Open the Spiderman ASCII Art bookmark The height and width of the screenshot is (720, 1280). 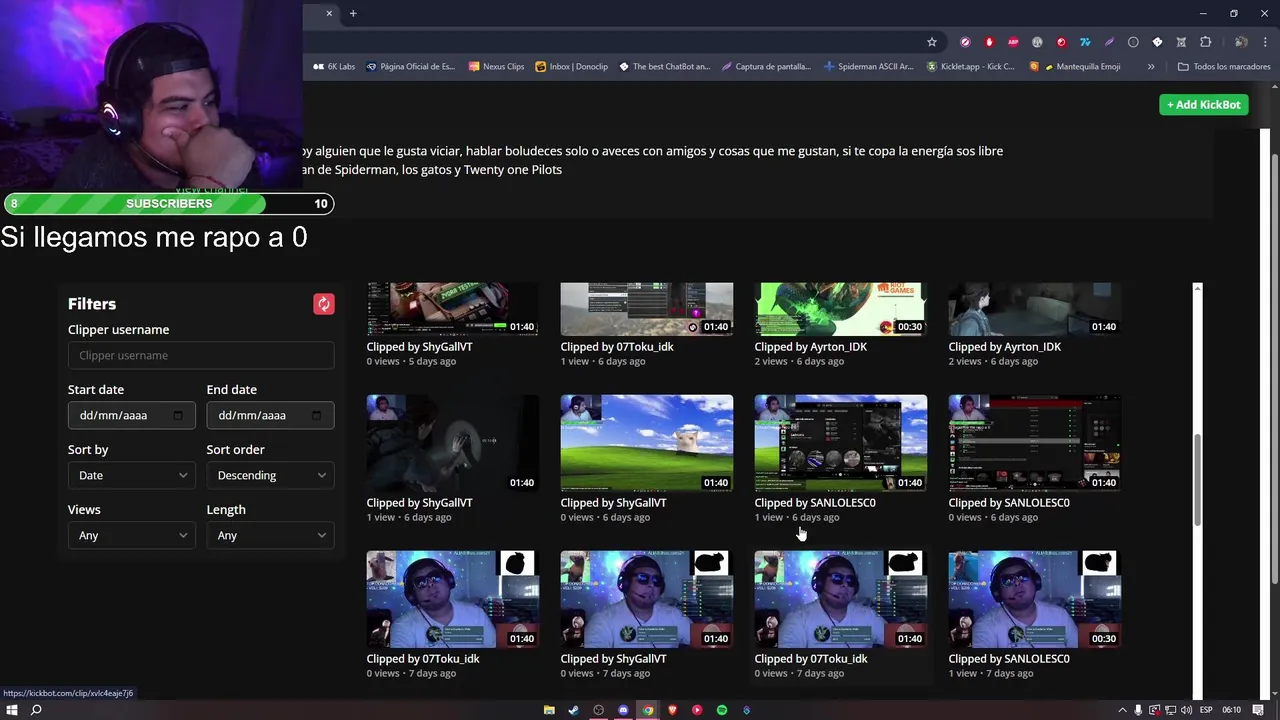click(869, 67)
